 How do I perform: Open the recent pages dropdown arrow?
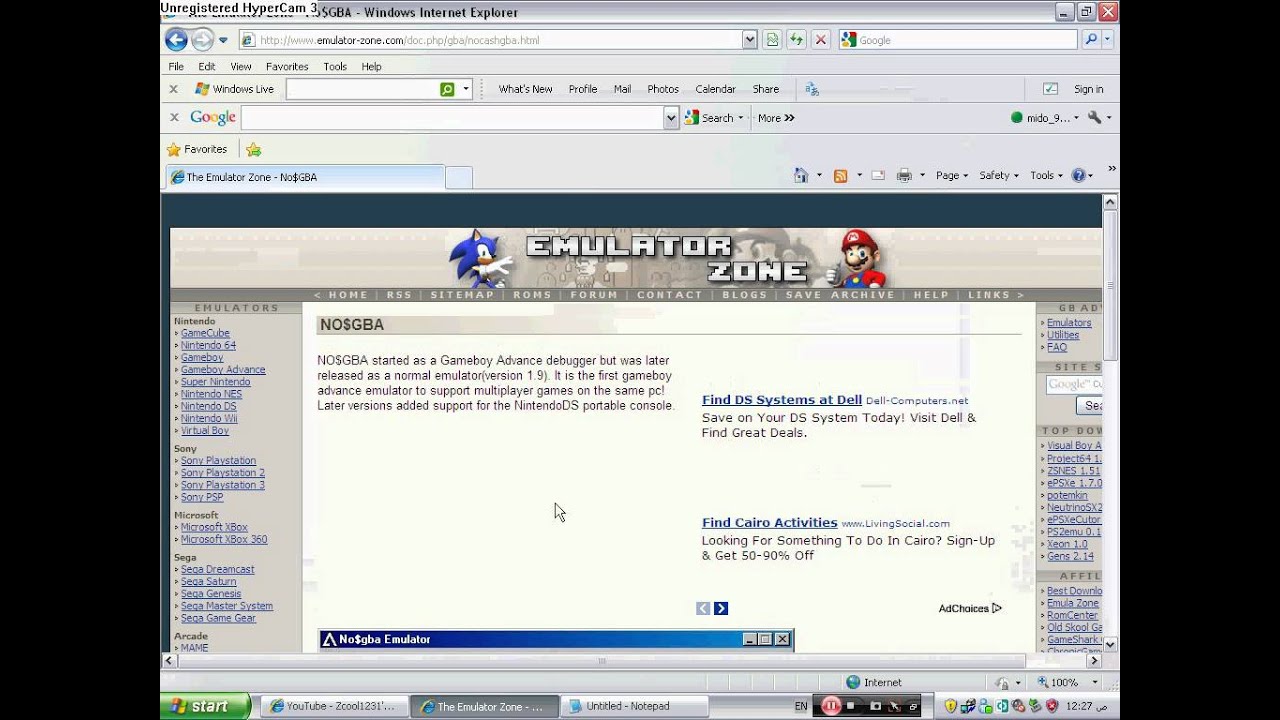pyautogui.click(x=223, y=40)
